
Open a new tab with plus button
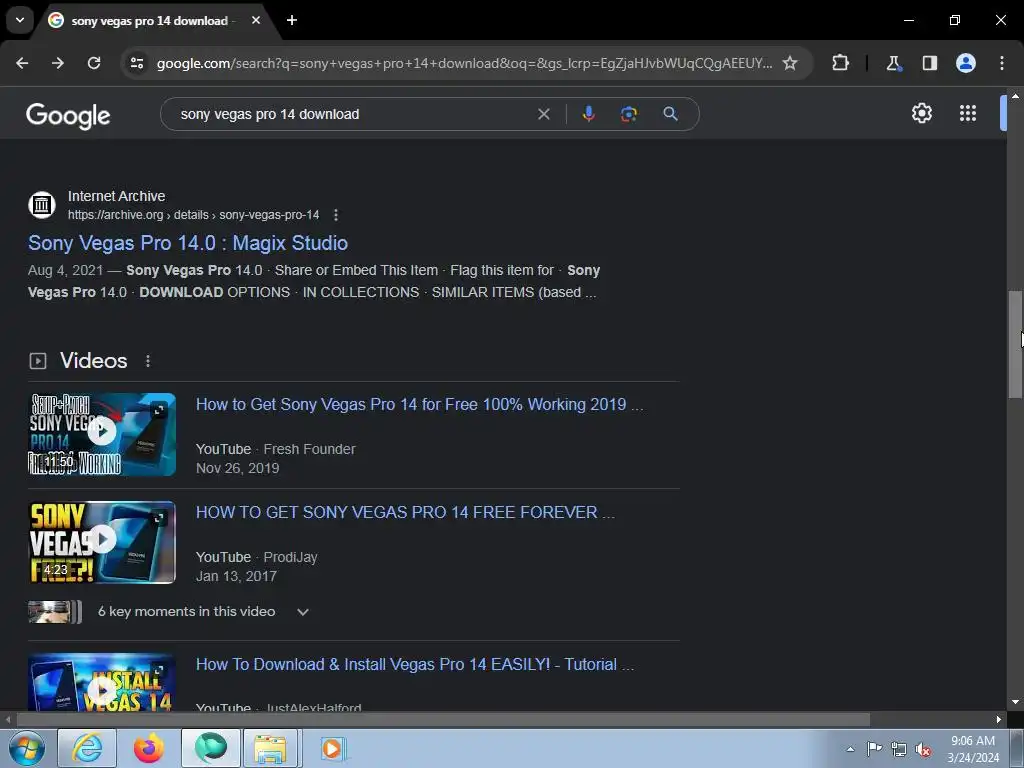292,20
